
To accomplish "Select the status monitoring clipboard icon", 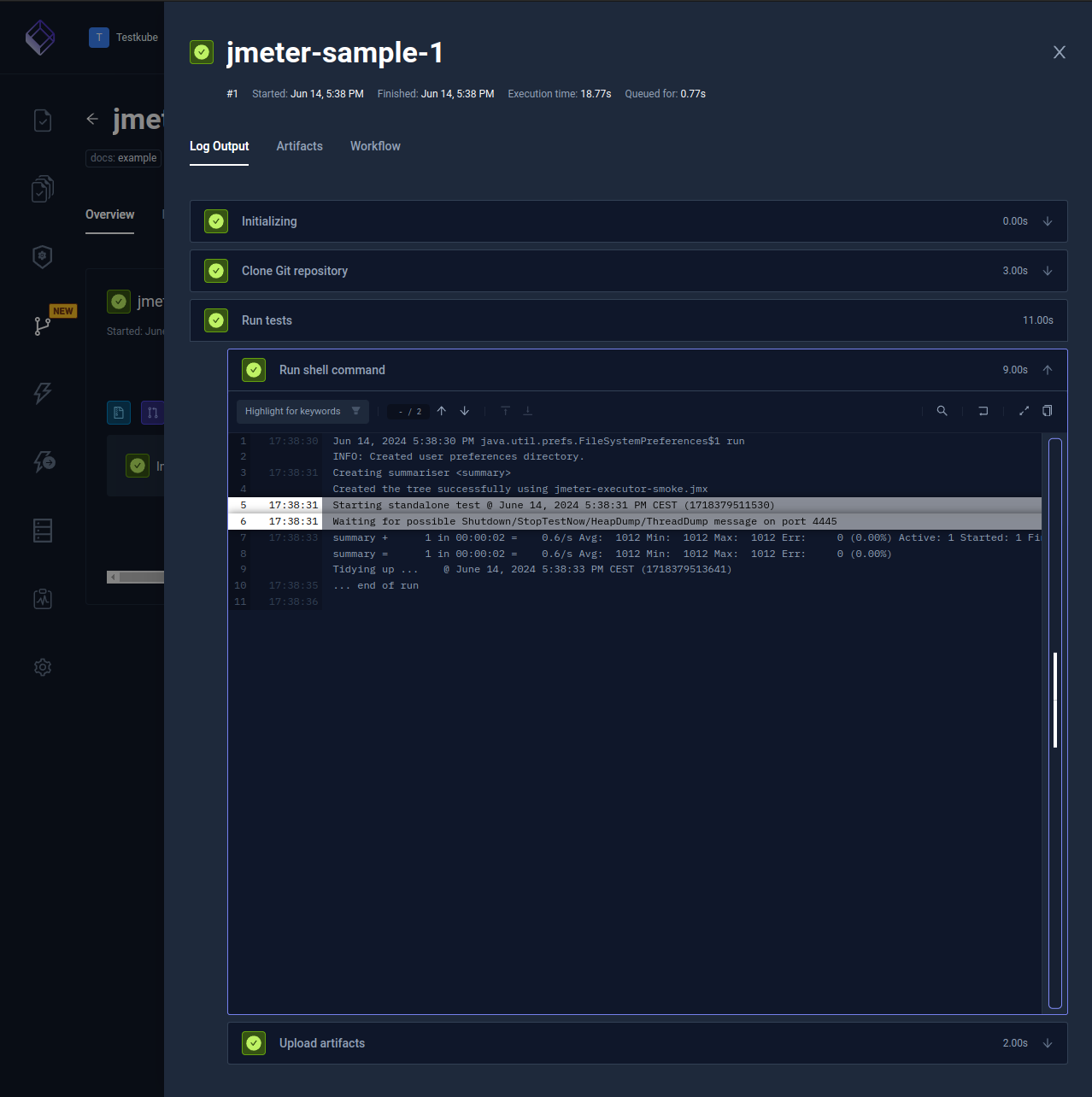I will (43, 598).
